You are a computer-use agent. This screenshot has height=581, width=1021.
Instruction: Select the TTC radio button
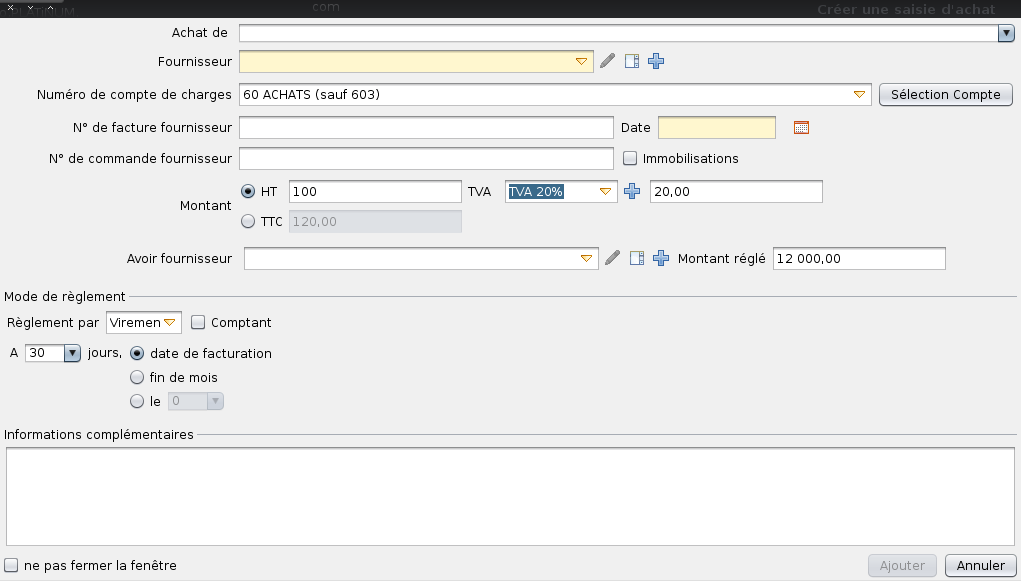(x=248, y=222)
